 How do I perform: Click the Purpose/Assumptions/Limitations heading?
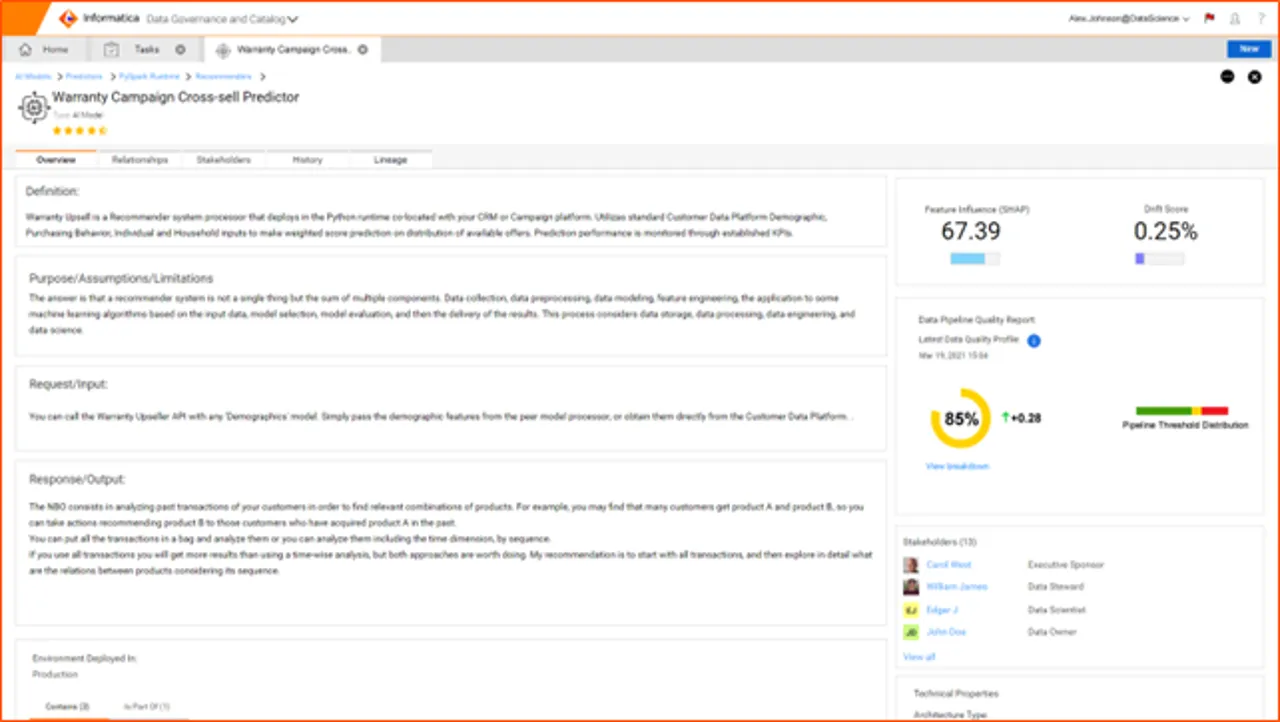pos(121,278)
